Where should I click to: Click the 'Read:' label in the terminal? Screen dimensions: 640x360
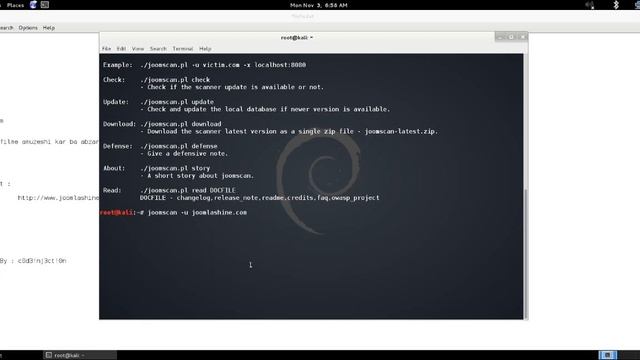pos(112,190)
